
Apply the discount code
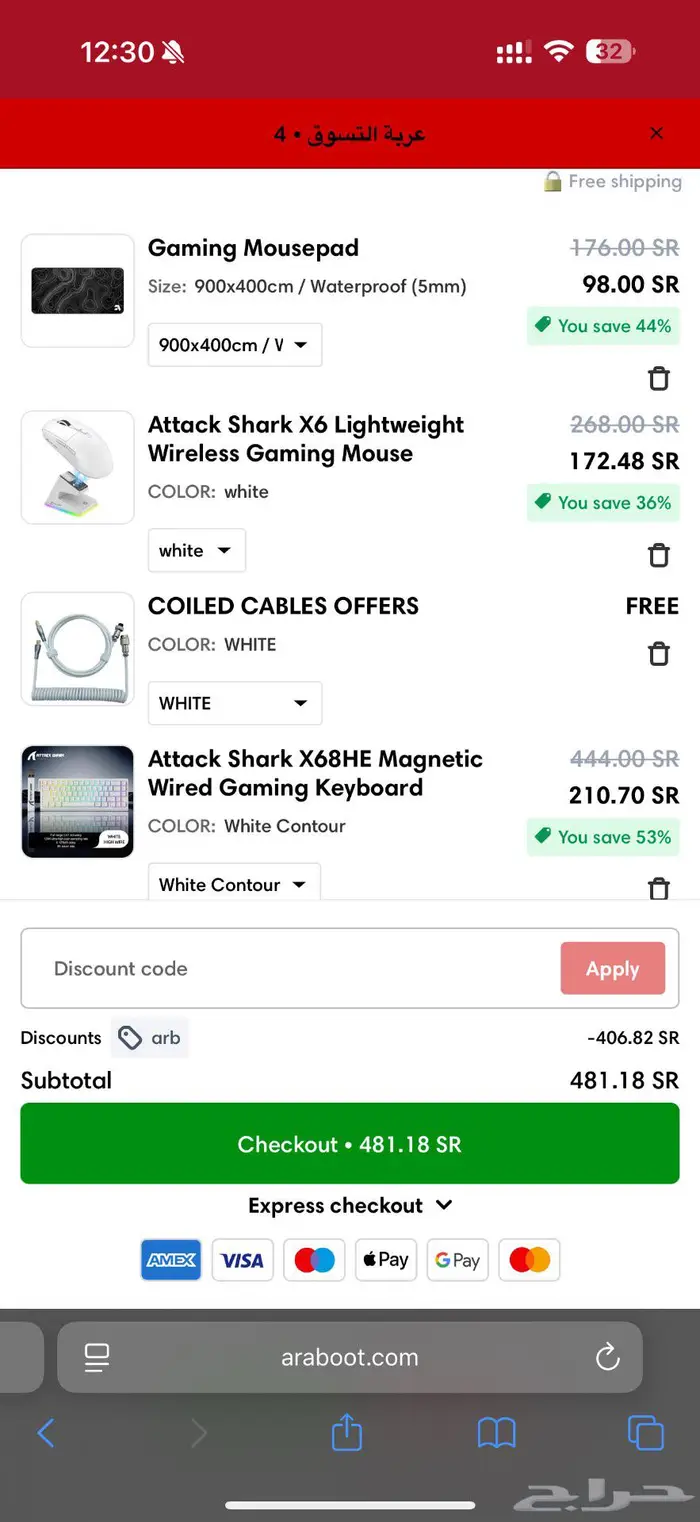click(x=612, y=968)
